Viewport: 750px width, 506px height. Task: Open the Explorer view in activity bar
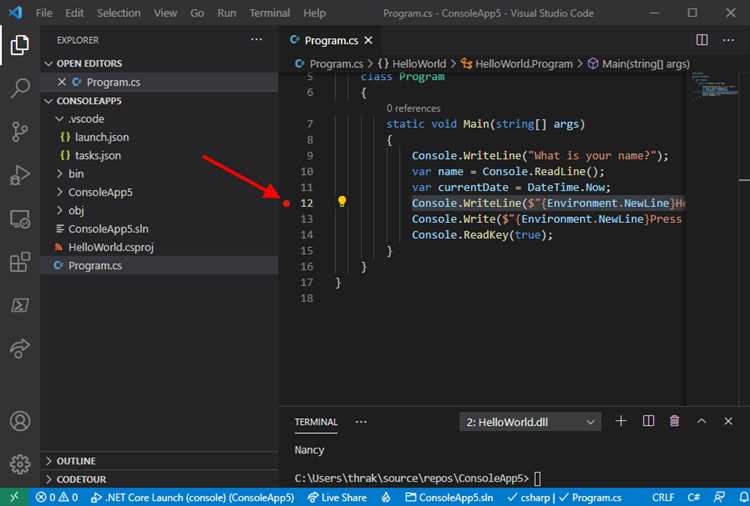[x=20, y=45]
